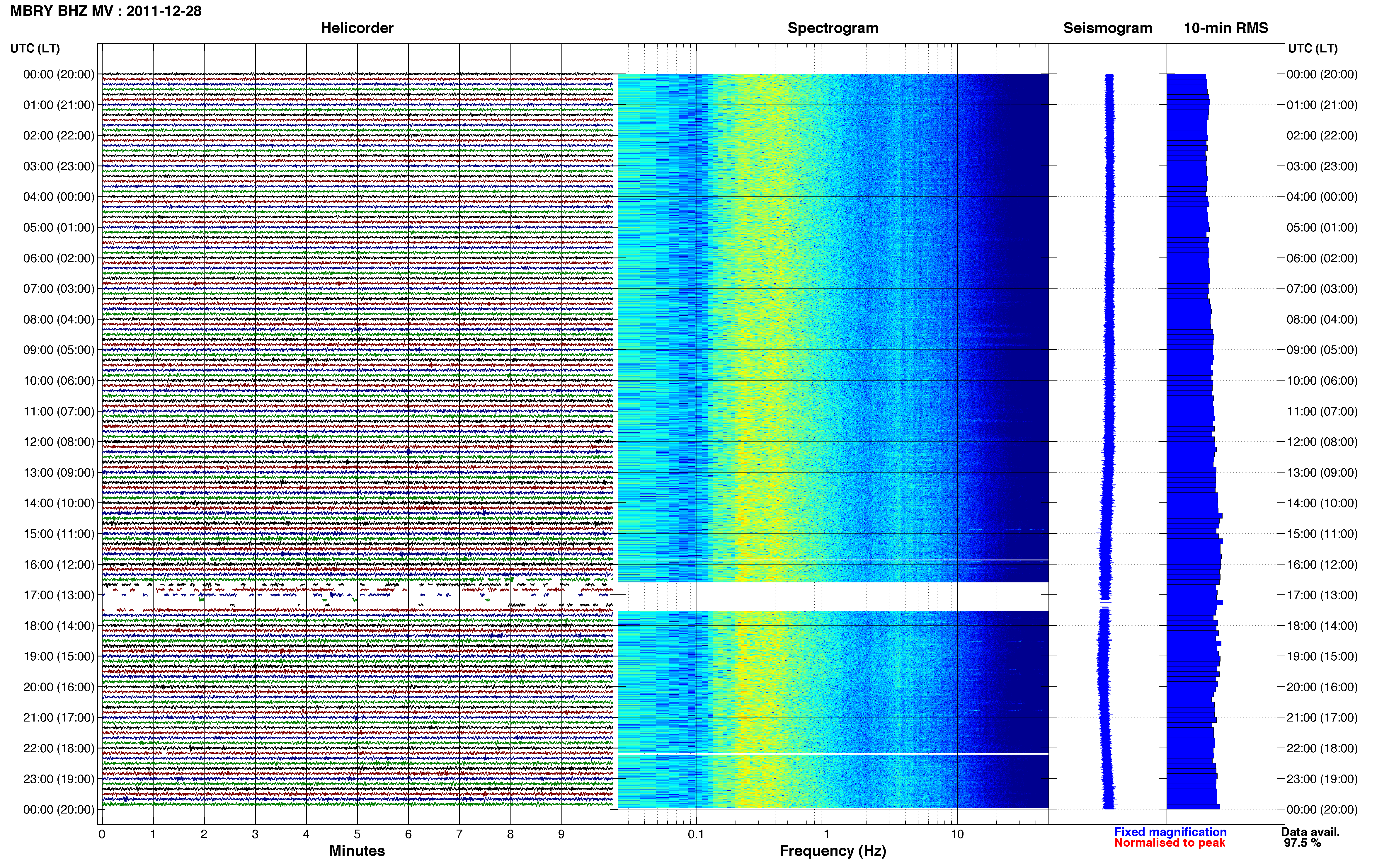Click the right '20:00 (16:00)' time label
The image size is (1389, 868).
(x=1322, y=687)
